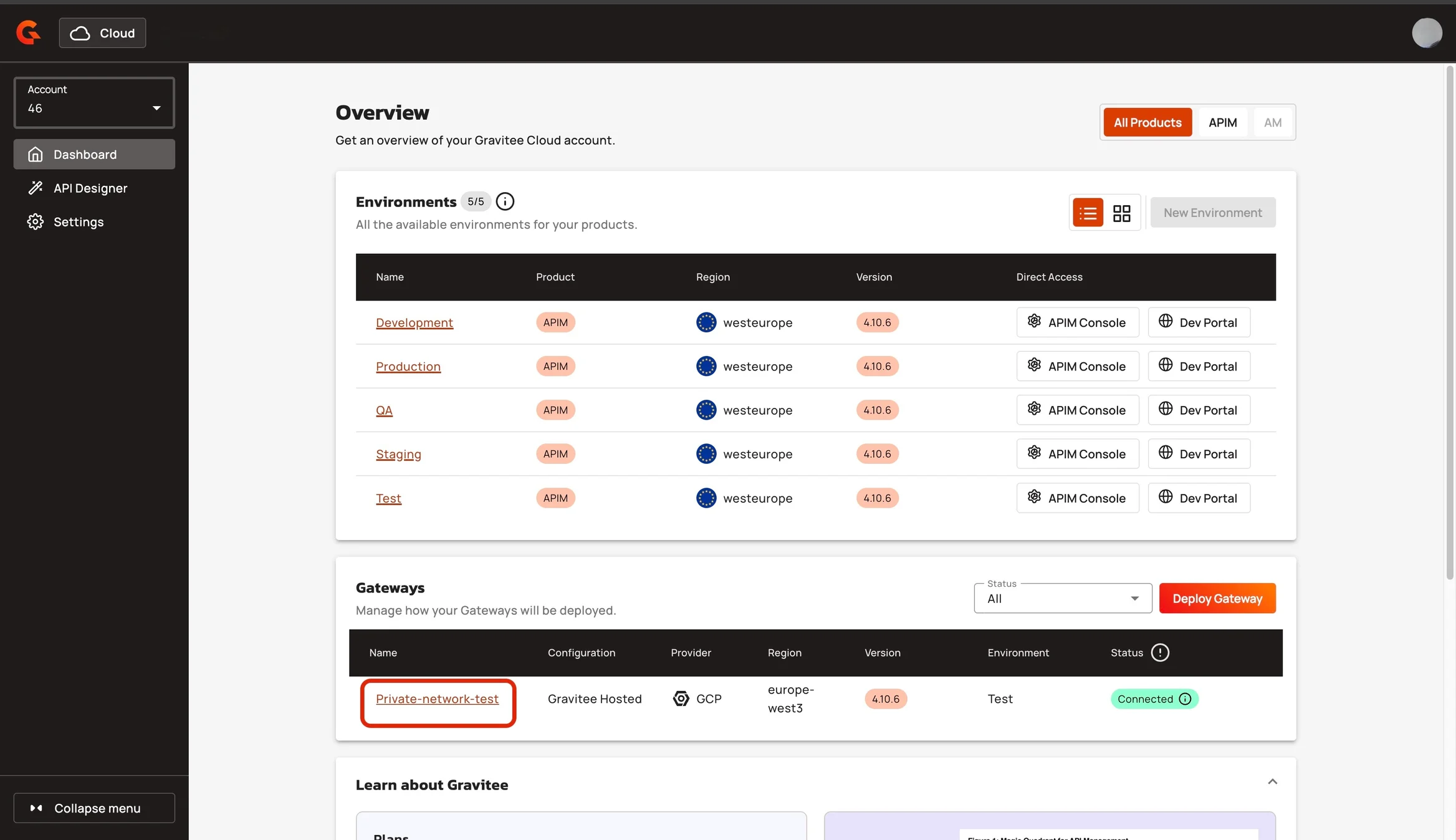Click the Cloud button in header

(103, 33)
